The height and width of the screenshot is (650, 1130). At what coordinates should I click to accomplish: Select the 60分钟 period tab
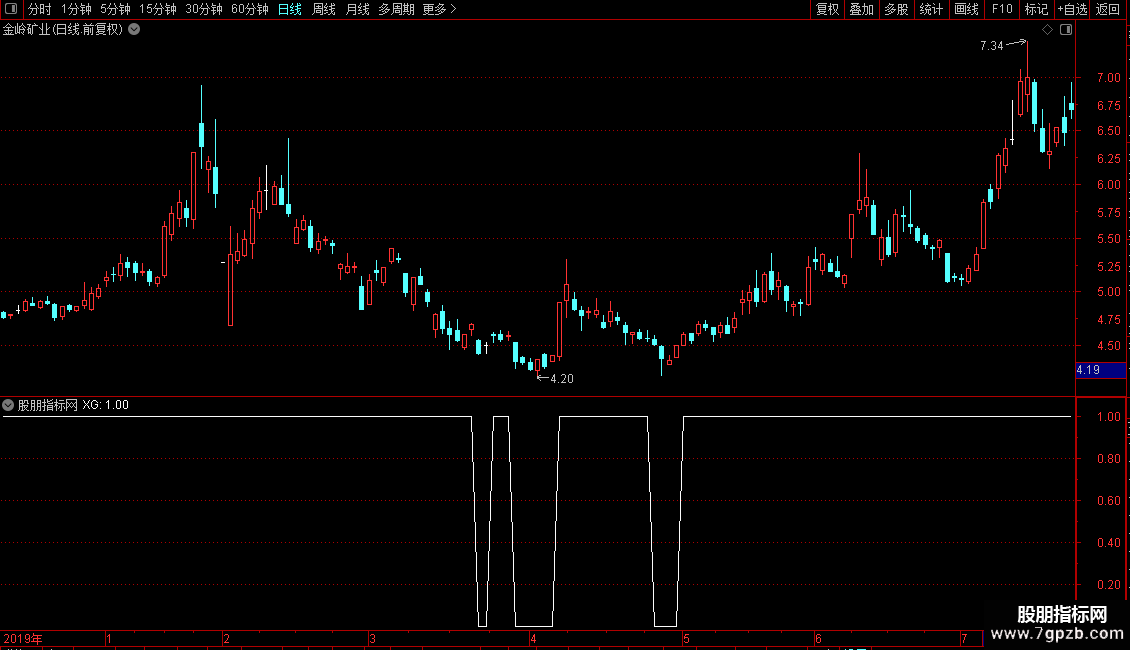[x=249, y=9]
